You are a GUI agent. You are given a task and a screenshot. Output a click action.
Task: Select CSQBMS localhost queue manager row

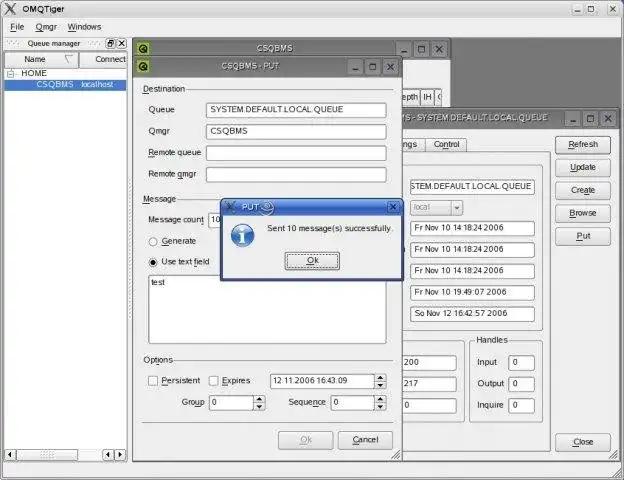(65, 85)
